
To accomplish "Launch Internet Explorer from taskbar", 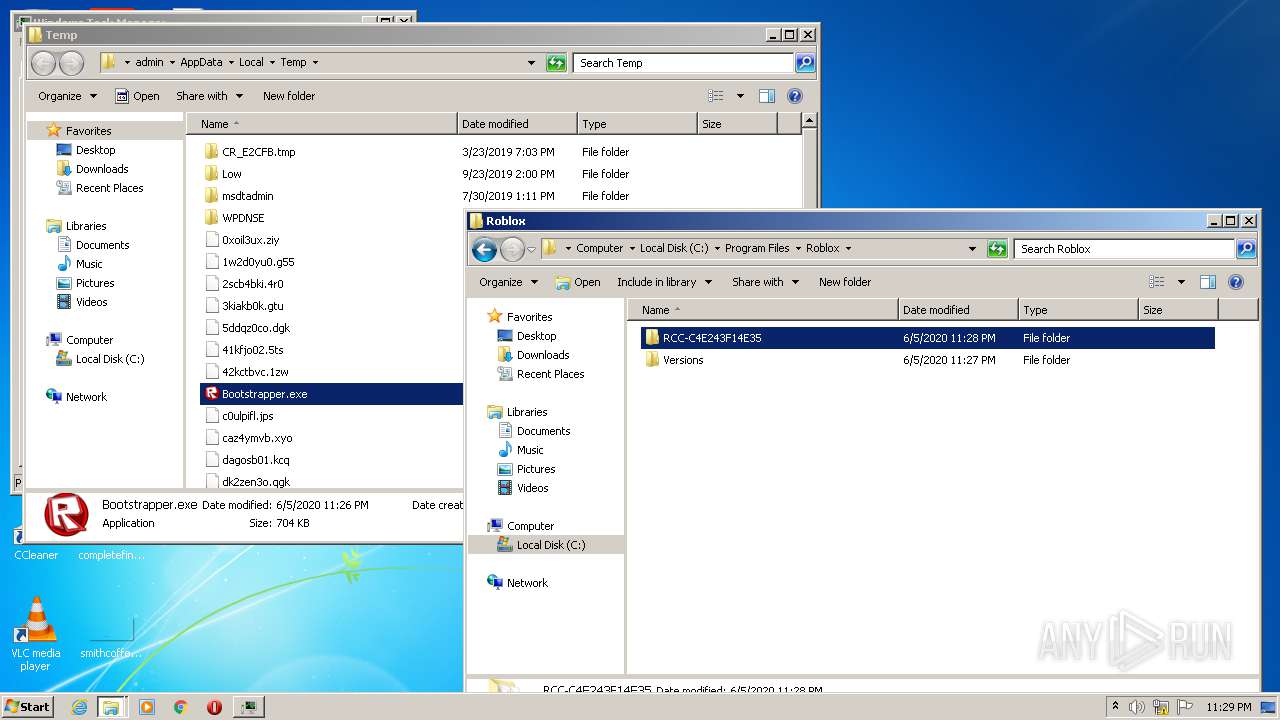I will coord(80,707).
